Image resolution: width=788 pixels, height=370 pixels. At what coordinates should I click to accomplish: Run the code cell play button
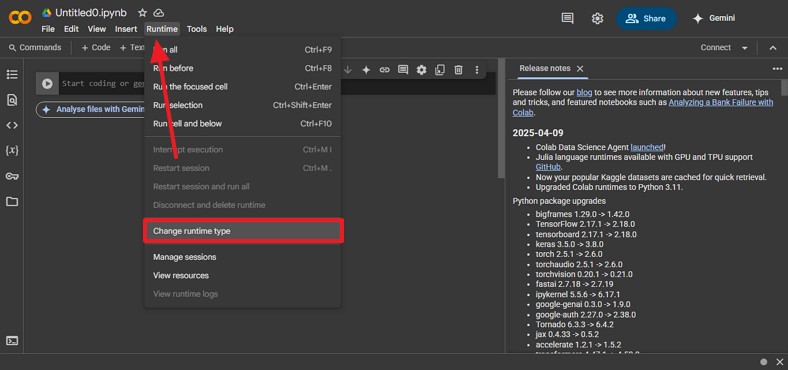pyautogui.click(x=47, y=83)
